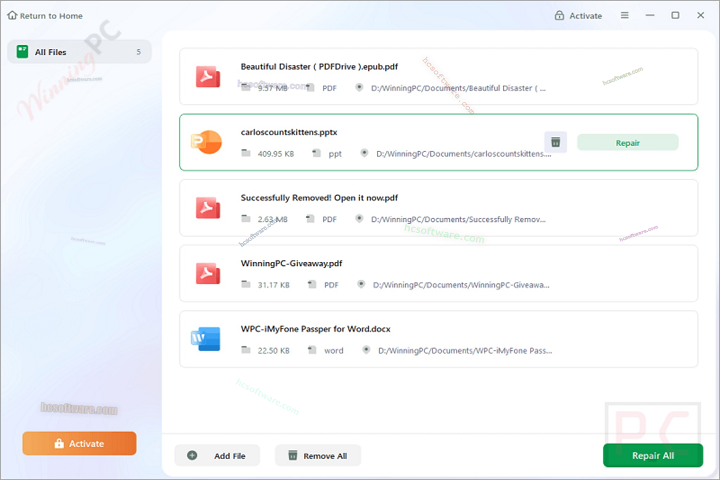Viewport: 720px width, 480px height.
Task: Click the path D:/WinningPC/Documents/carloscountskittens
Action: [464, 154]
